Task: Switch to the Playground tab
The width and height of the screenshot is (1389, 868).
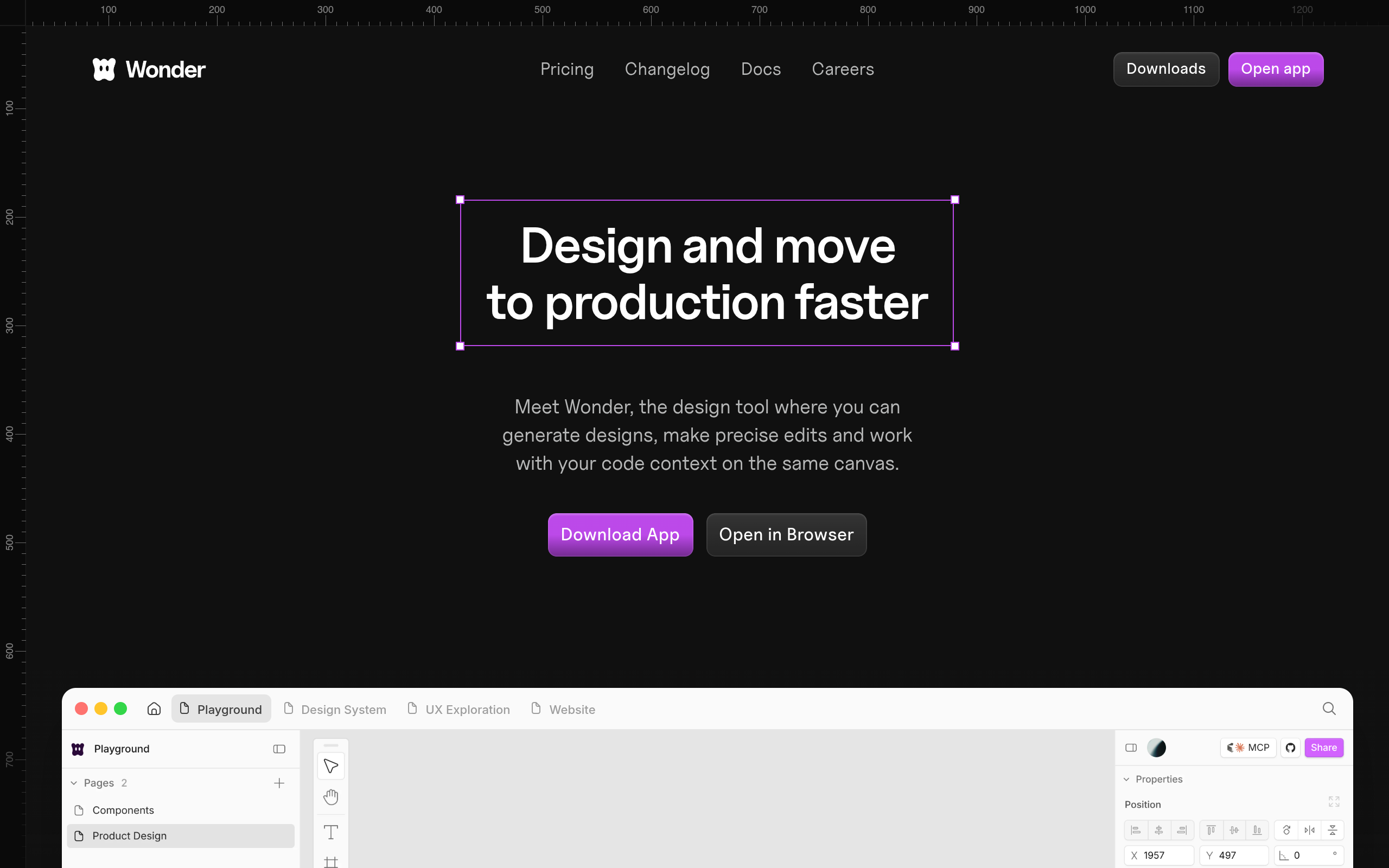Action: pyautogui.click(x=221, y=709)
